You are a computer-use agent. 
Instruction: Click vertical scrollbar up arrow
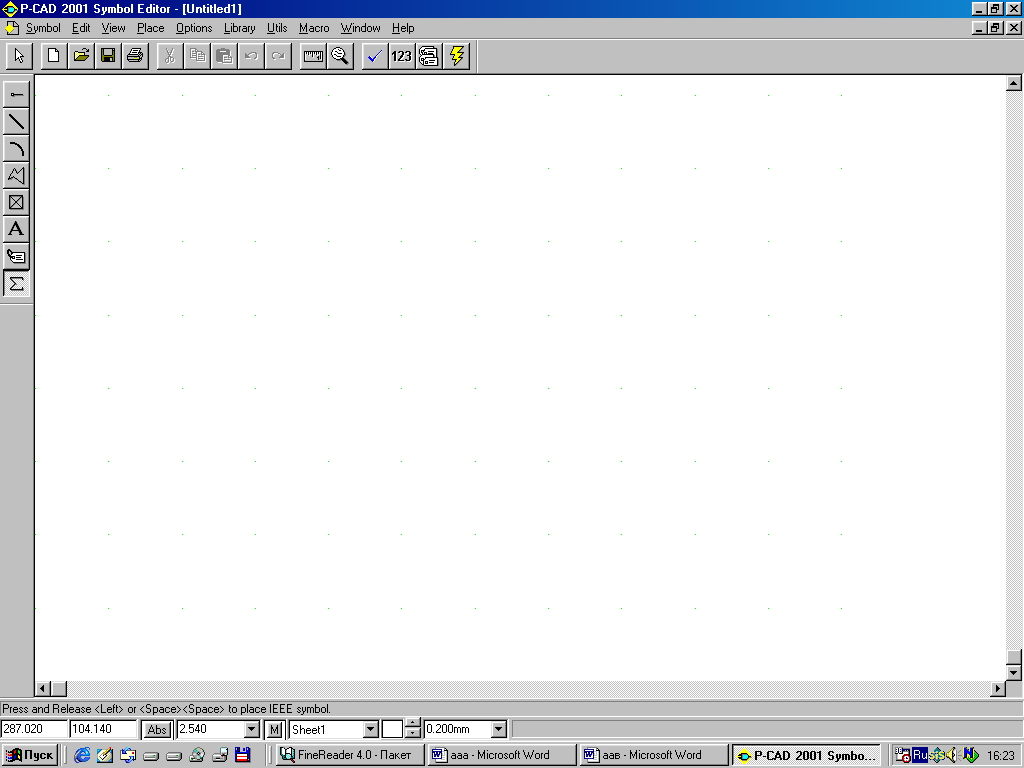pyautogui.click(x=1014, y=83)
